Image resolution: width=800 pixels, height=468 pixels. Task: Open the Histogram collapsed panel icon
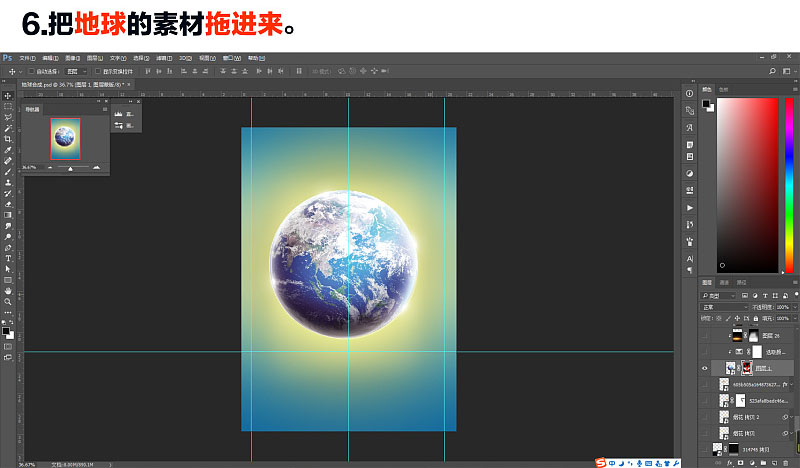[118, 114]
